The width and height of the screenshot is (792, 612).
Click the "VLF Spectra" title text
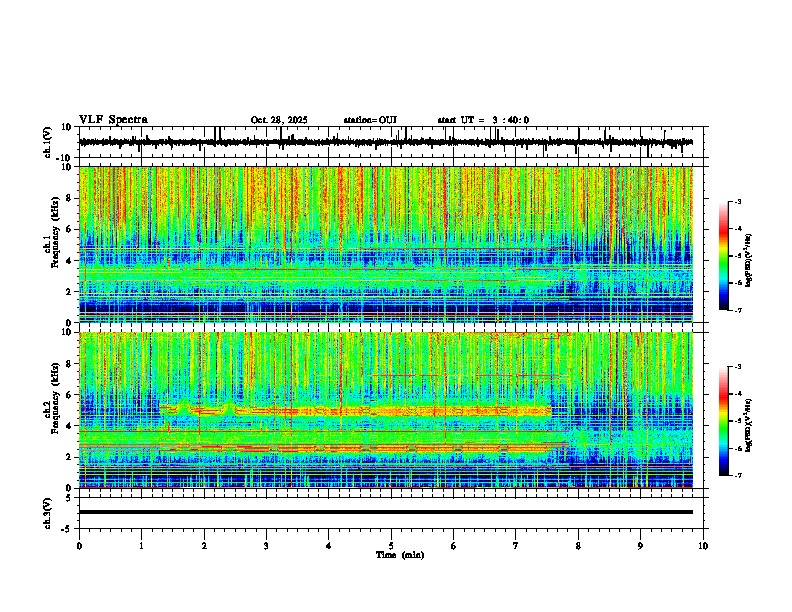[x=113, y=120]
